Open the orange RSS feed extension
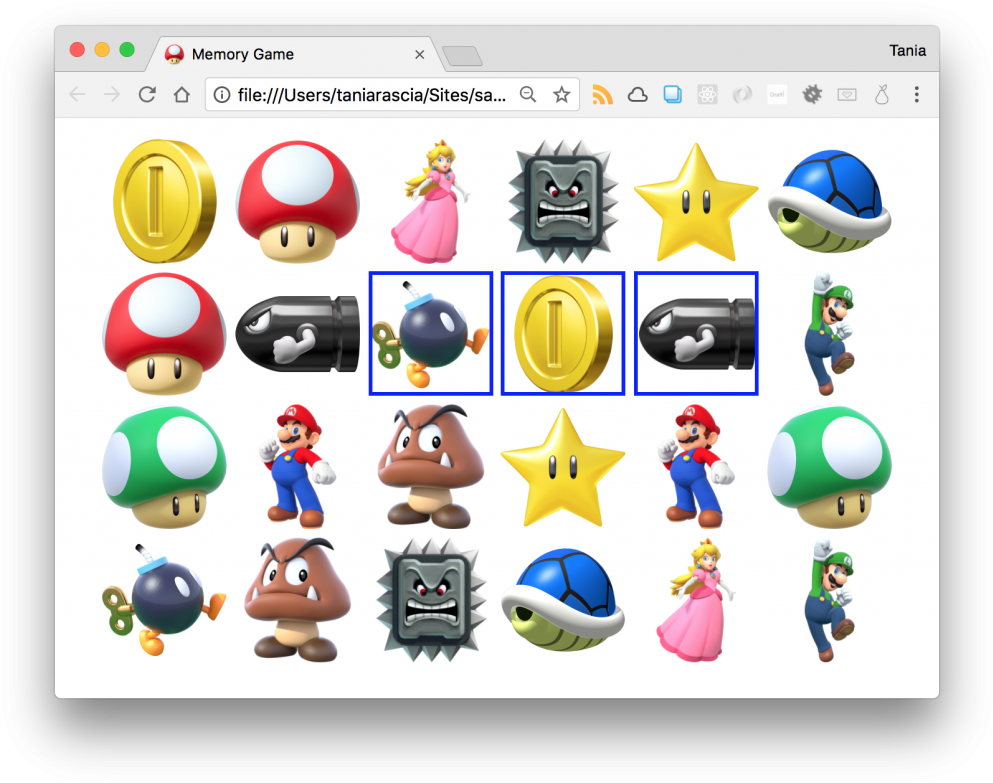Viewport: 993px width, 783px height. (x=602, y=95)
